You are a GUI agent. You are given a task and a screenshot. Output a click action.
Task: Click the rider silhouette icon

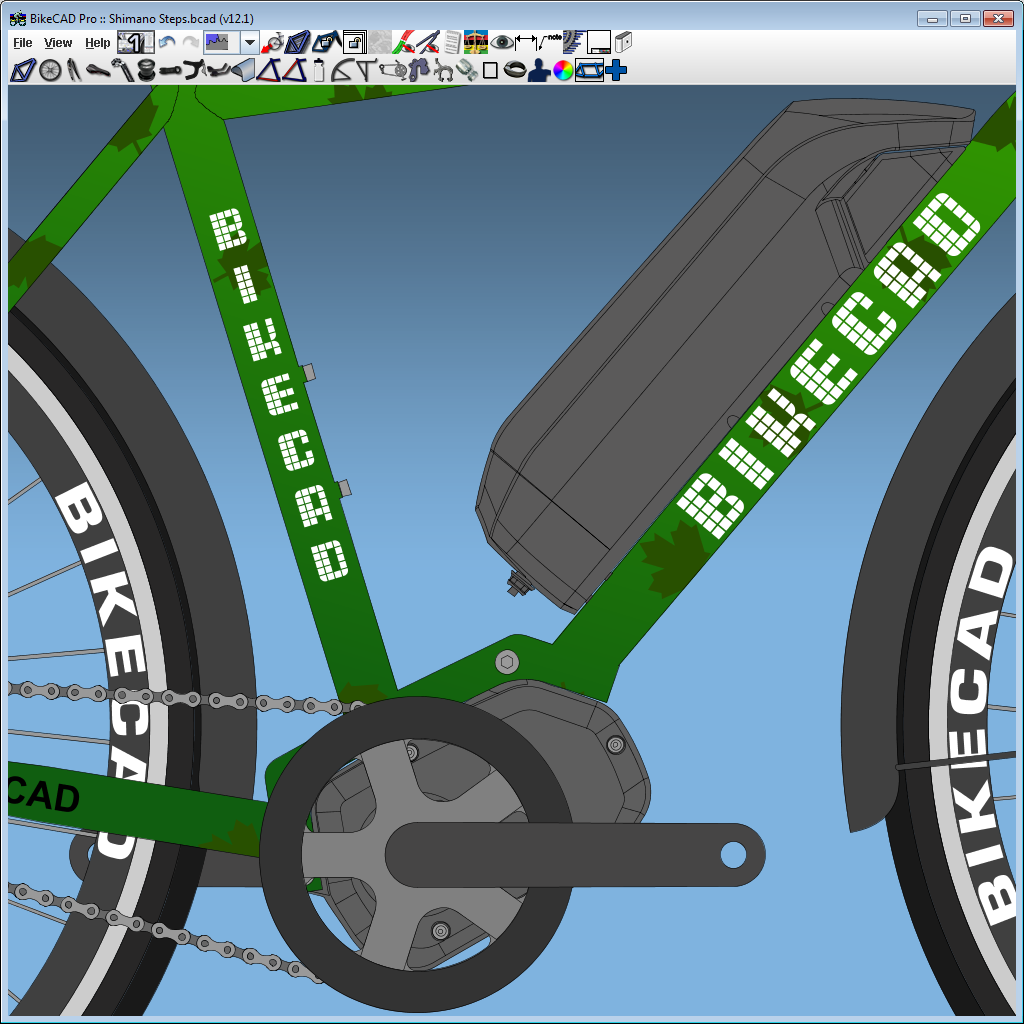click(x=539, y=70)
